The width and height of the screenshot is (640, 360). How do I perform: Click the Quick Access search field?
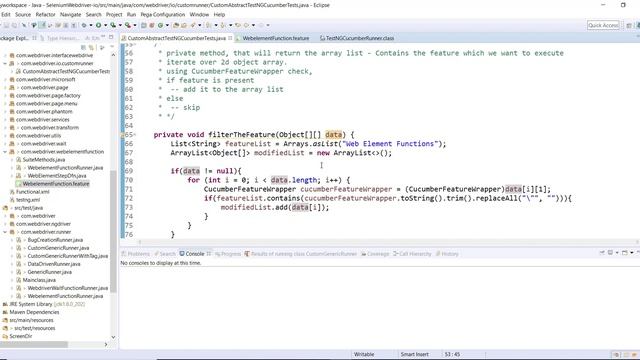(603, 25)
